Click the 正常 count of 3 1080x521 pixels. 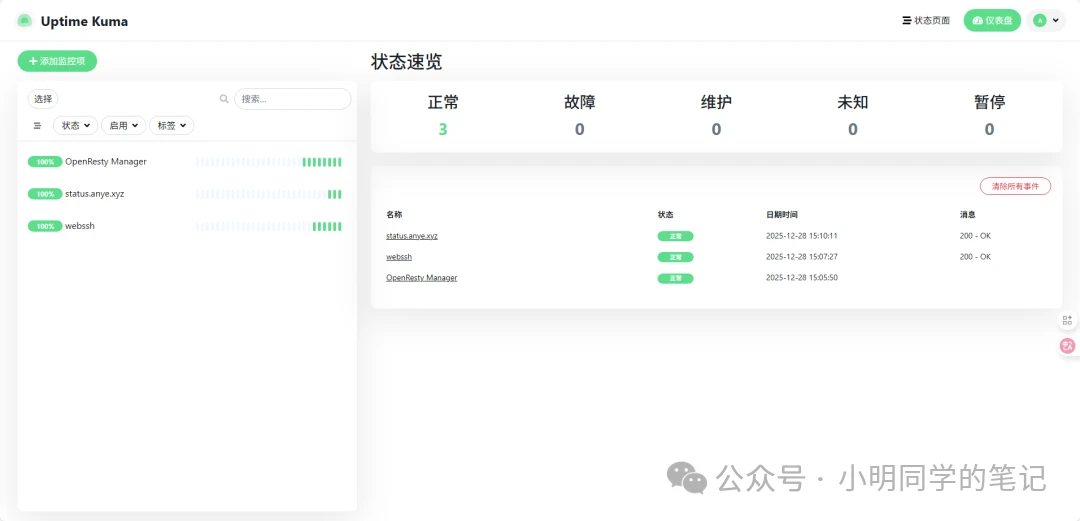[443, 129]
